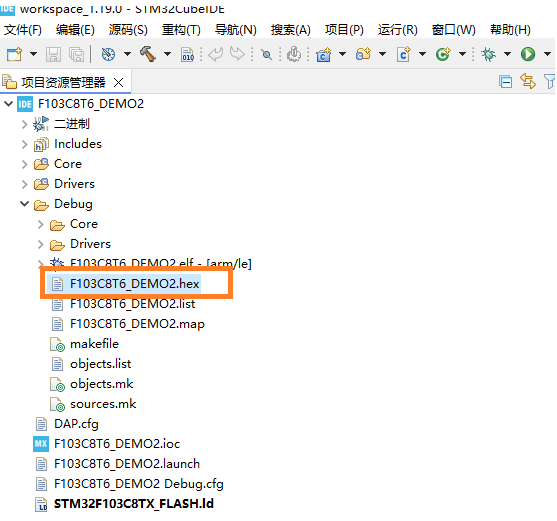
Task: Open dropdown next to the hammer Build icon
Action: click(x=167, y=54)
